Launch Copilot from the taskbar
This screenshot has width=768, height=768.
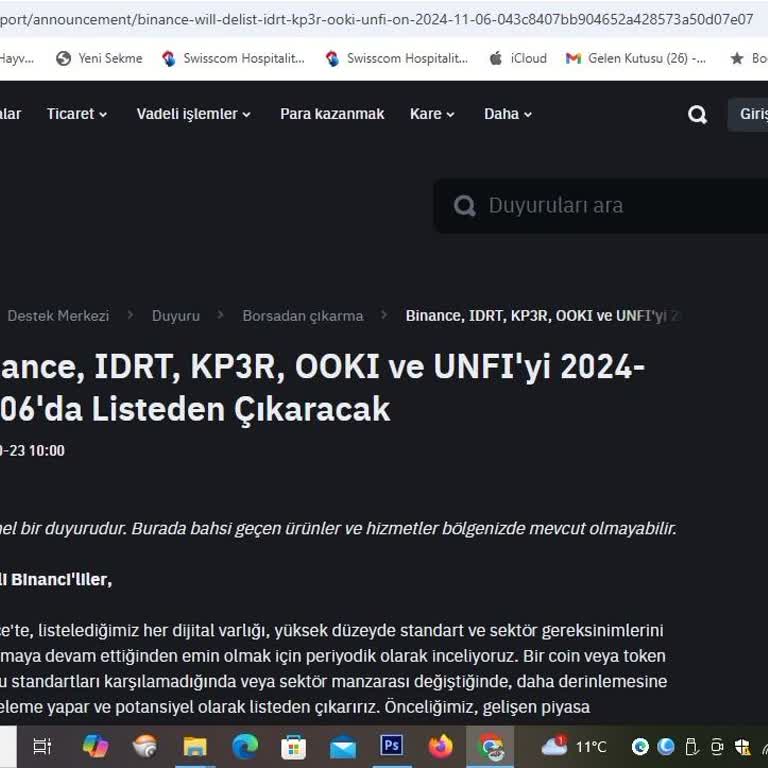coord(95,746)
